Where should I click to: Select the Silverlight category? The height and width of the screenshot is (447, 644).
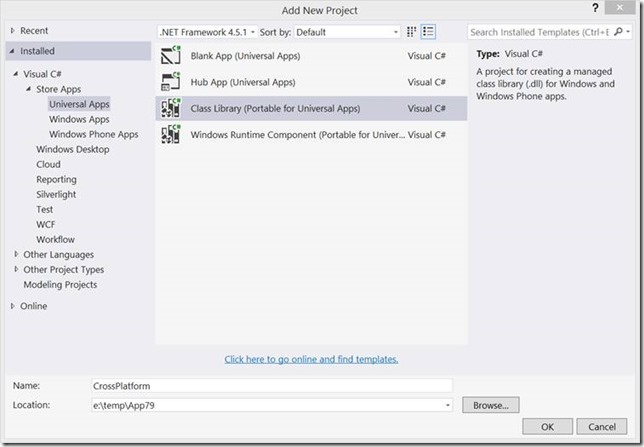click(56, 194)
